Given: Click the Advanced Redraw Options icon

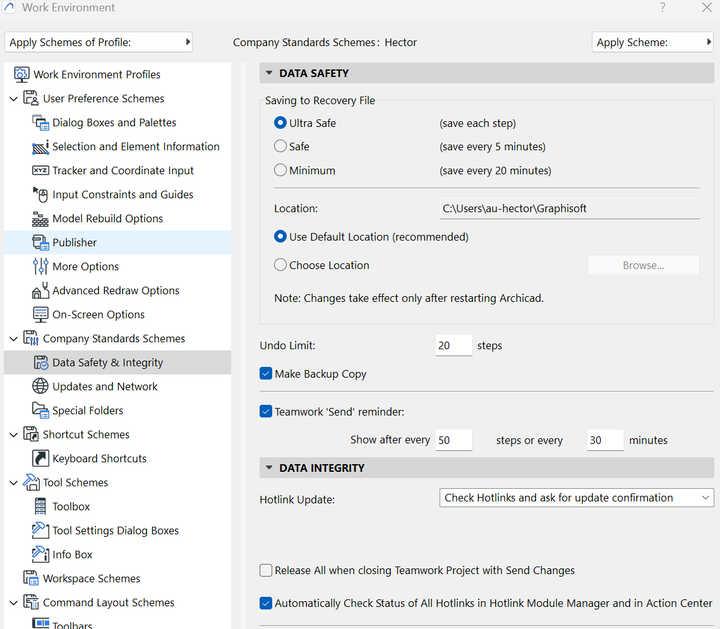Looking at the screenshot, I should coord(41,291).
